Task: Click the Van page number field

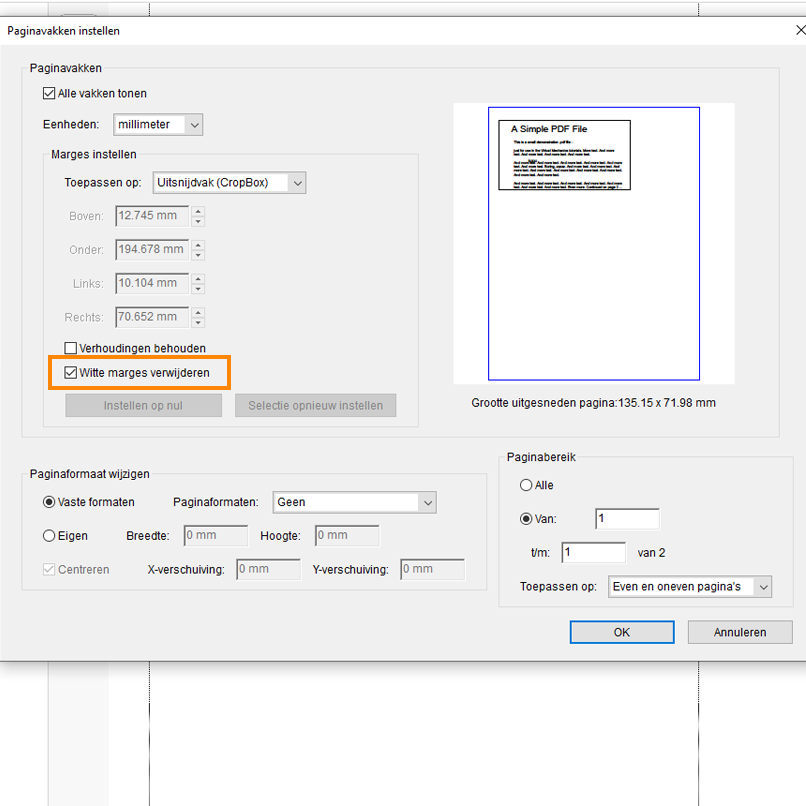Action: click(x=627, y=519)
